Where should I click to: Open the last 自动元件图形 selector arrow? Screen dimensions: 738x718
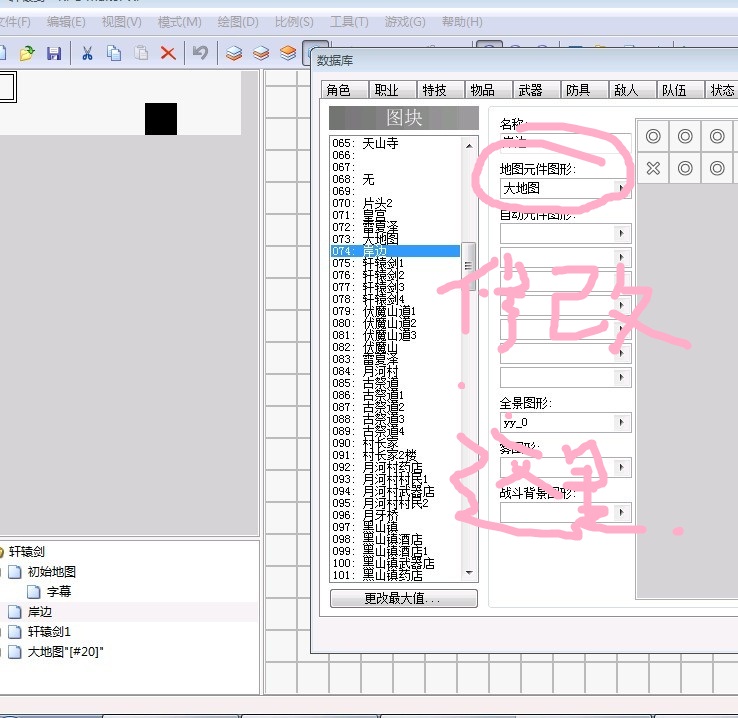coord(622,377)
